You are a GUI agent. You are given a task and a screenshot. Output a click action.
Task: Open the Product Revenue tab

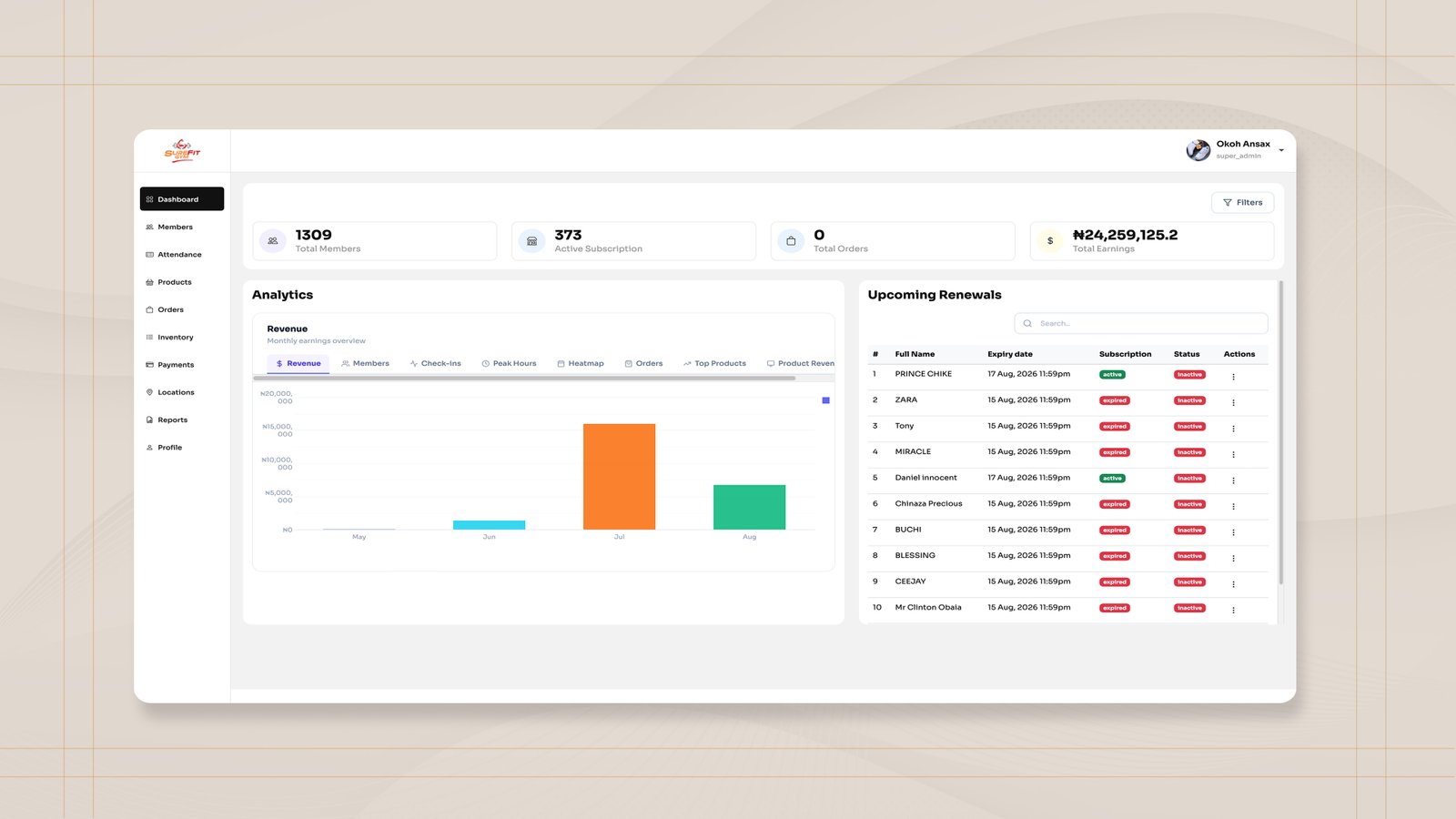800,364
